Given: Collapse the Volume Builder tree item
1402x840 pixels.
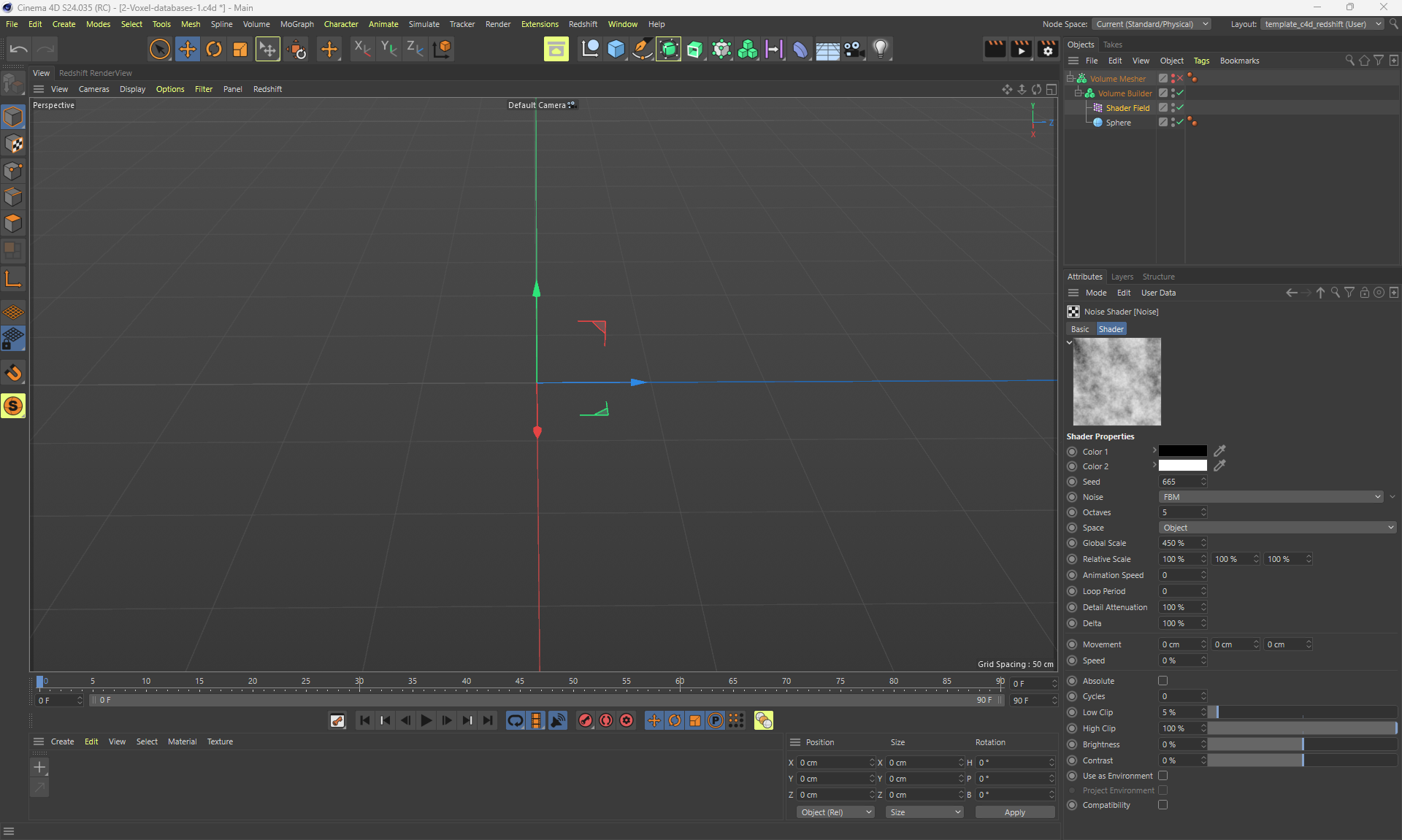Looking at the screenshot, I should pyautogui.click(x=1078, y=93).
